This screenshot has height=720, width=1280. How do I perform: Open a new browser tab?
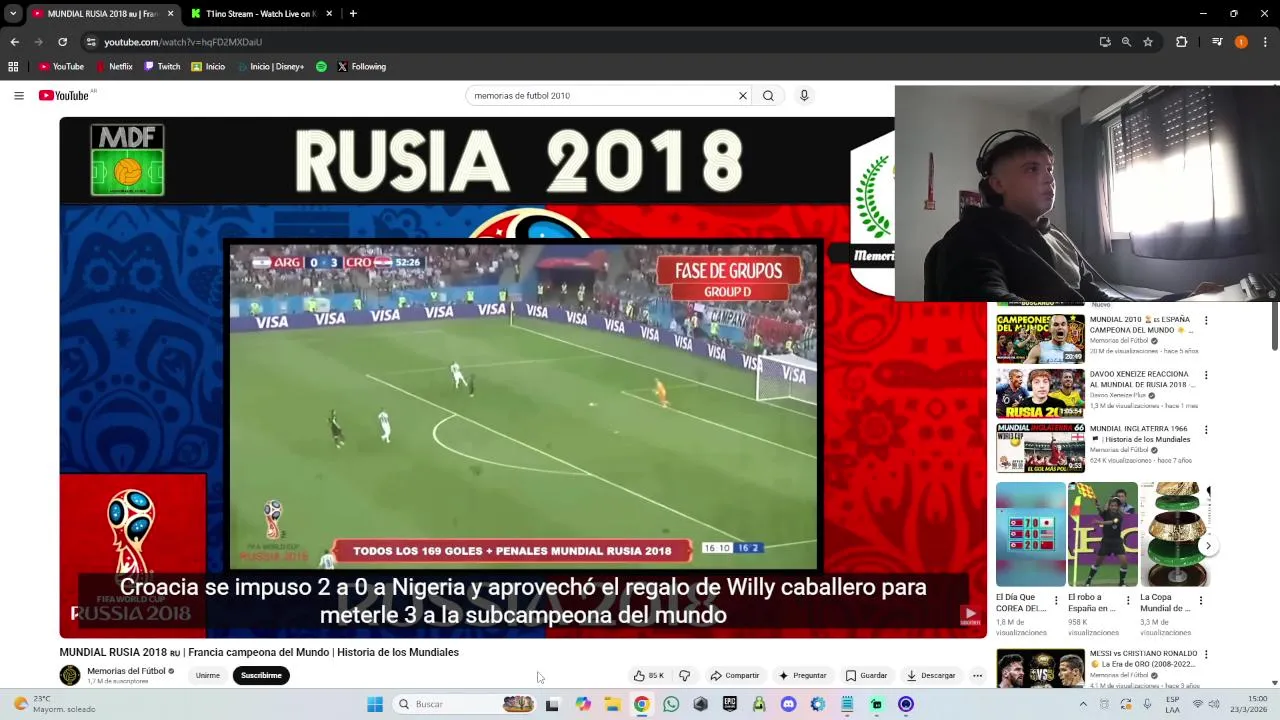tap(353, 14)
